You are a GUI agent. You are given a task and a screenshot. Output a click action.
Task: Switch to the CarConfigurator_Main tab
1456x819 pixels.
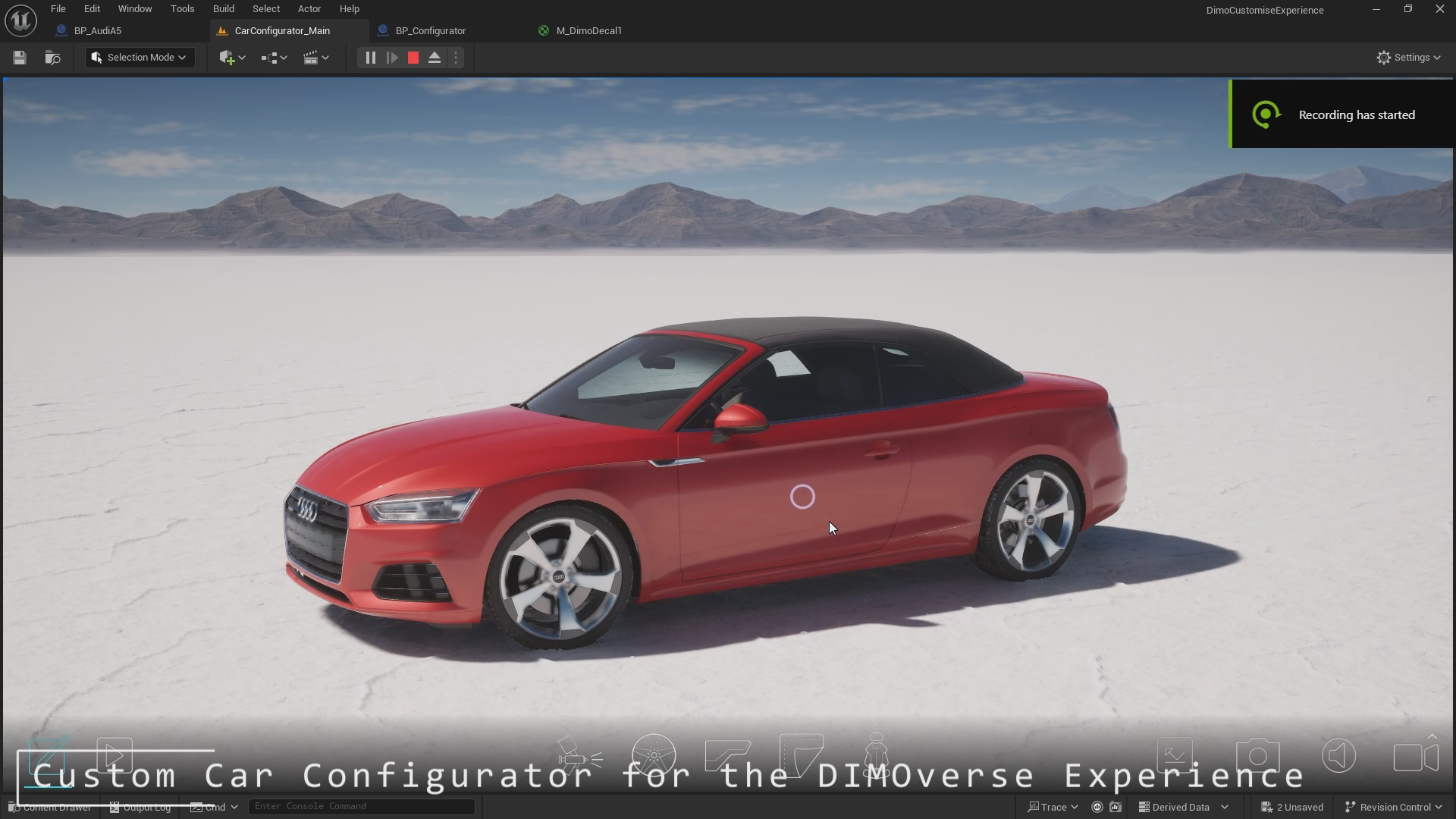click(x=282, y=31)
